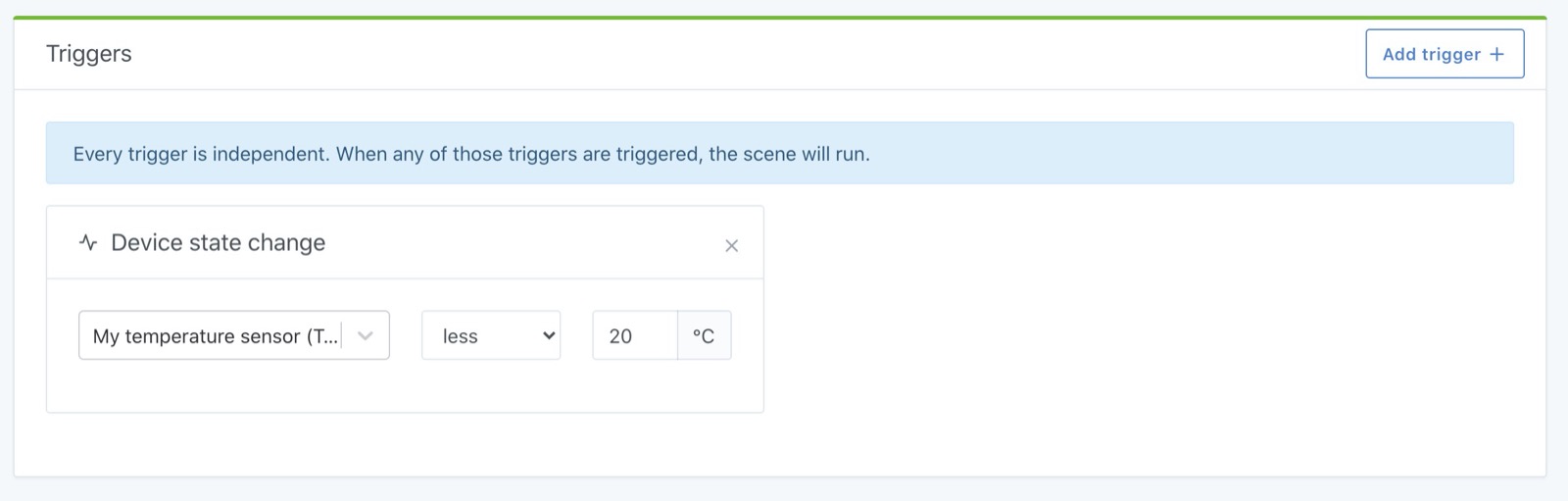Click the pulse icon beside Device state change

click(x=88, y=242)
